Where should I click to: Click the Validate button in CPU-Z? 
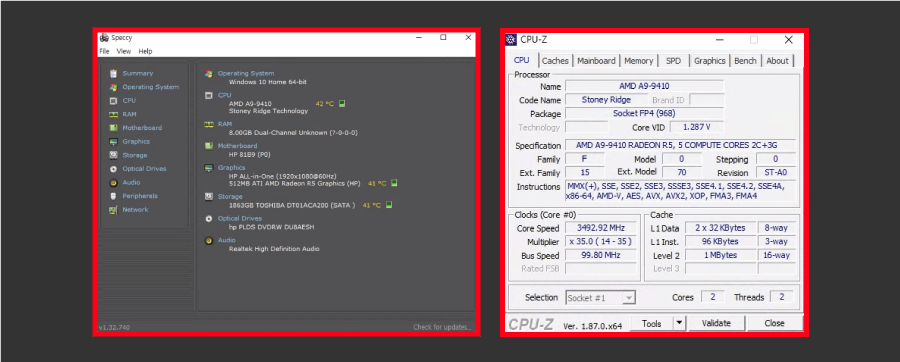(x=716, y=324)
